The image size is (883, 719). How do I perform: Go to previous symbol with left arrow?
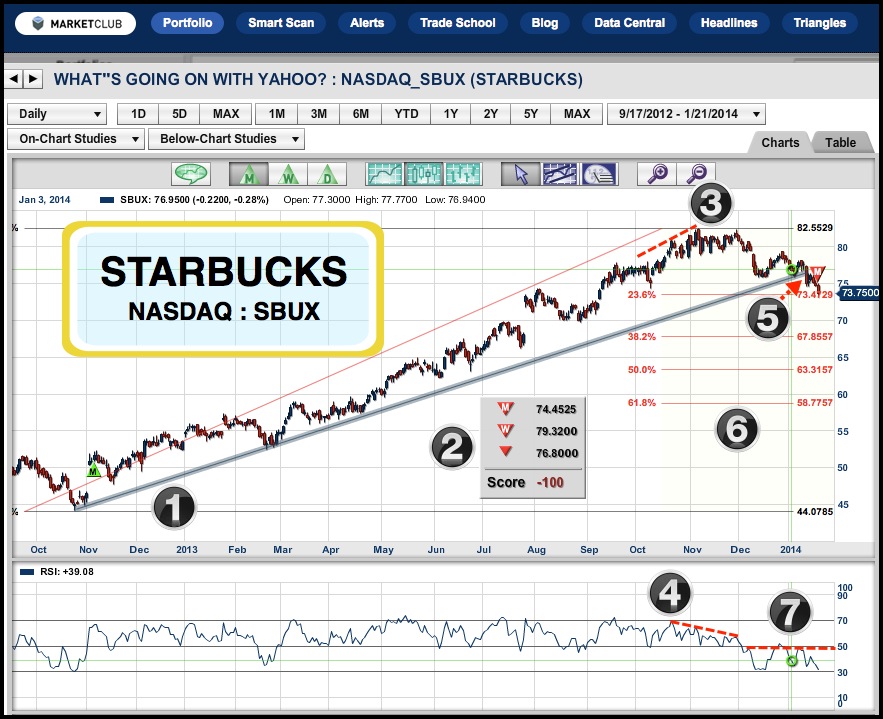(15, 79)
